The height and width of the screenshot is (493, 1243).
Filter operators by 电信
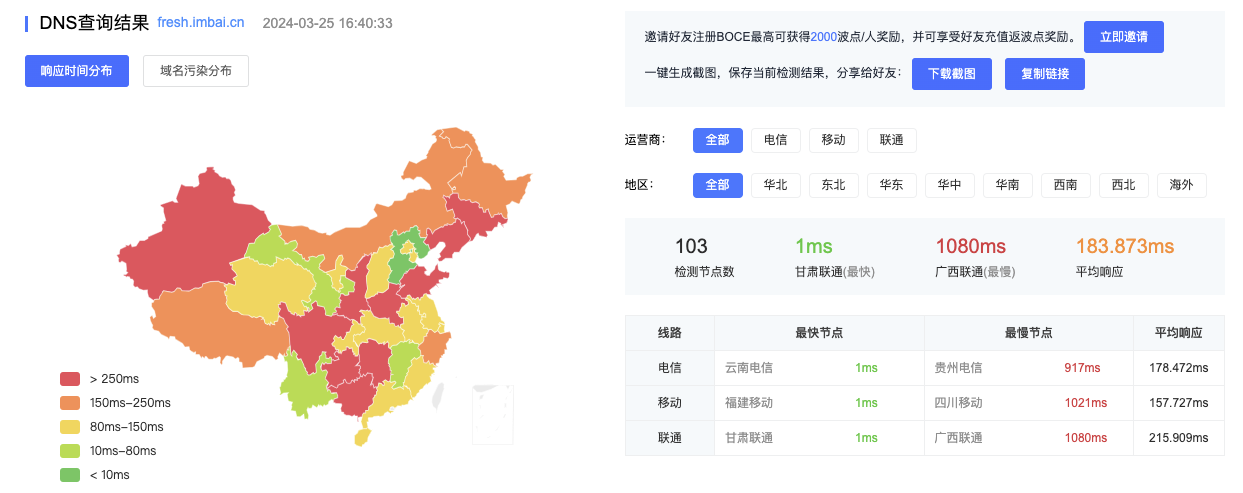click(776, 140)
